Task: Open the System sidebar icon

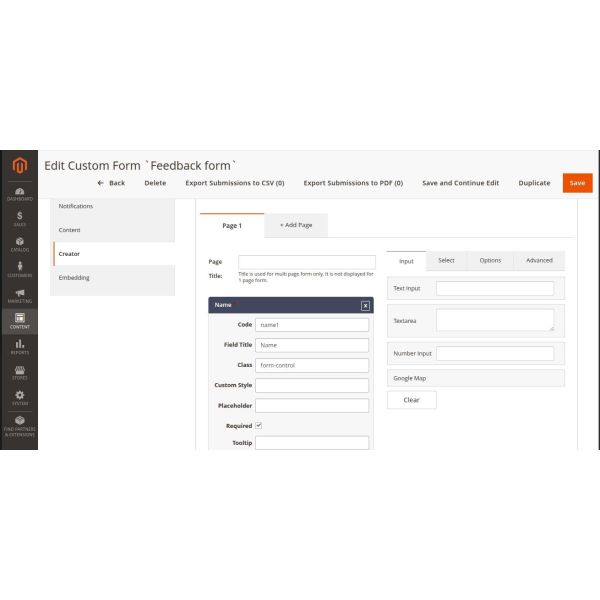Action: point(19,398)
